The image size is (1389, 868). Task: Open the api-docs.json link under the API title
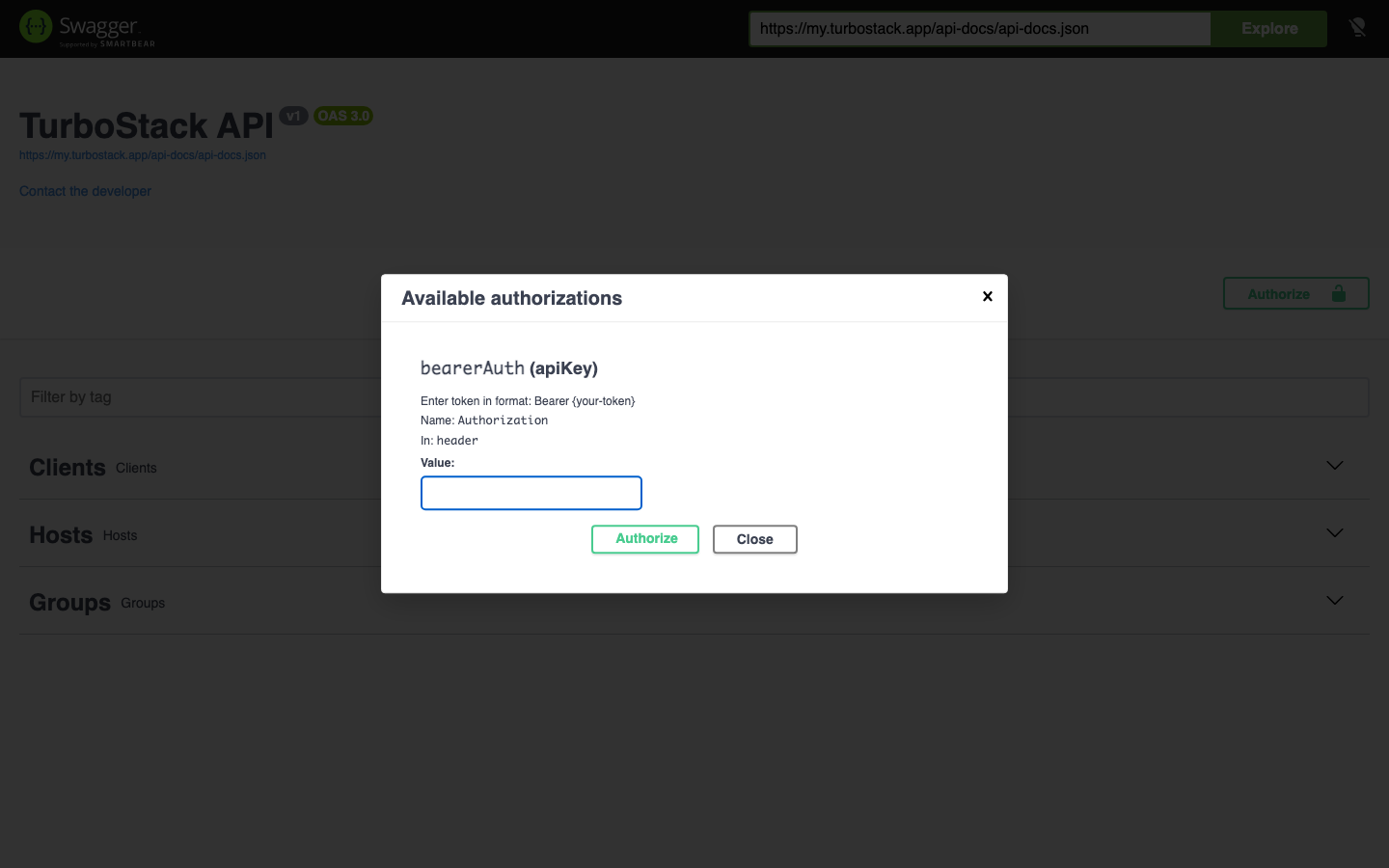[143, 155]
